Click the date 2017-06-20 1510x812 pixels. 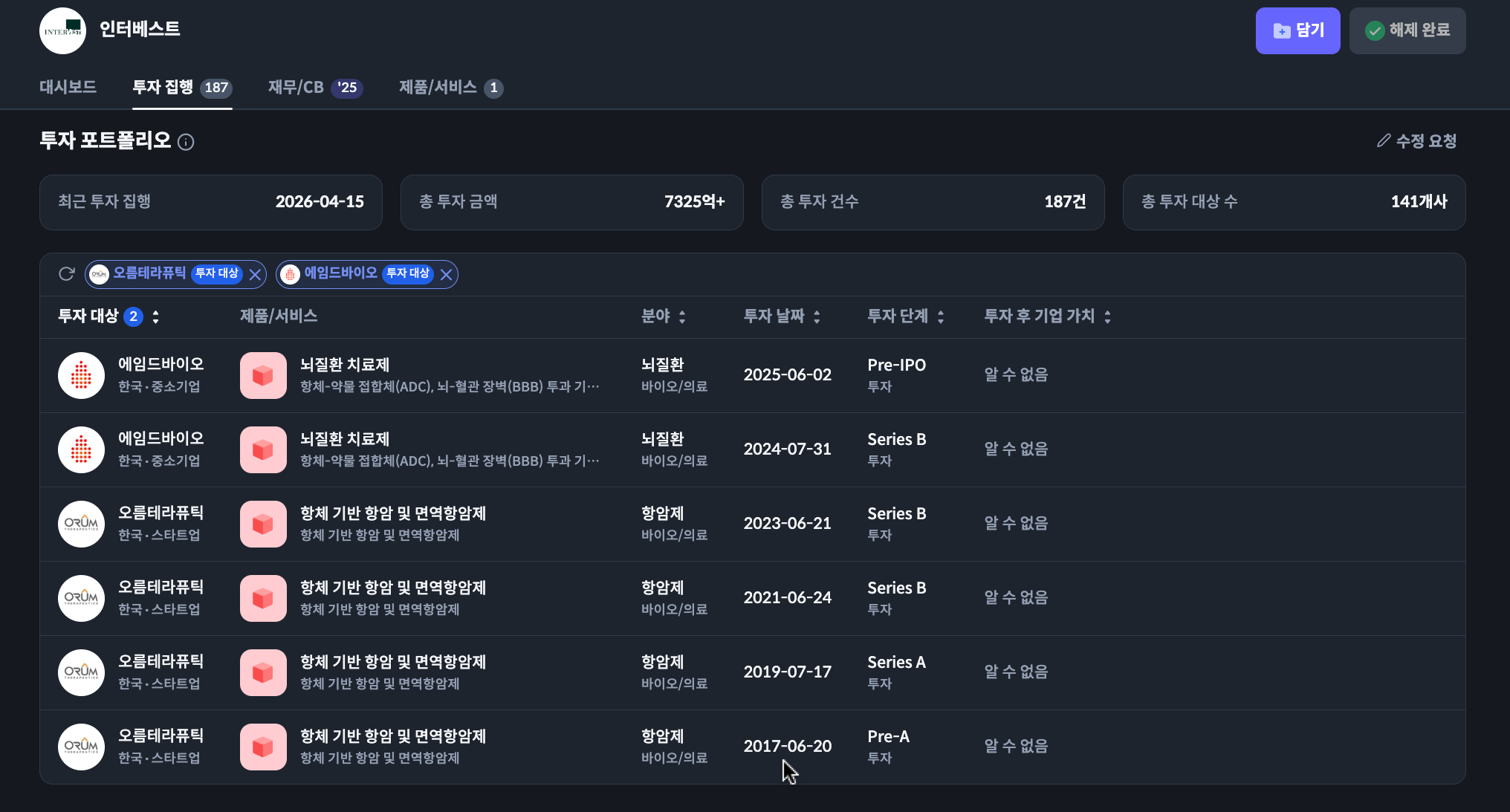(788, 747)
